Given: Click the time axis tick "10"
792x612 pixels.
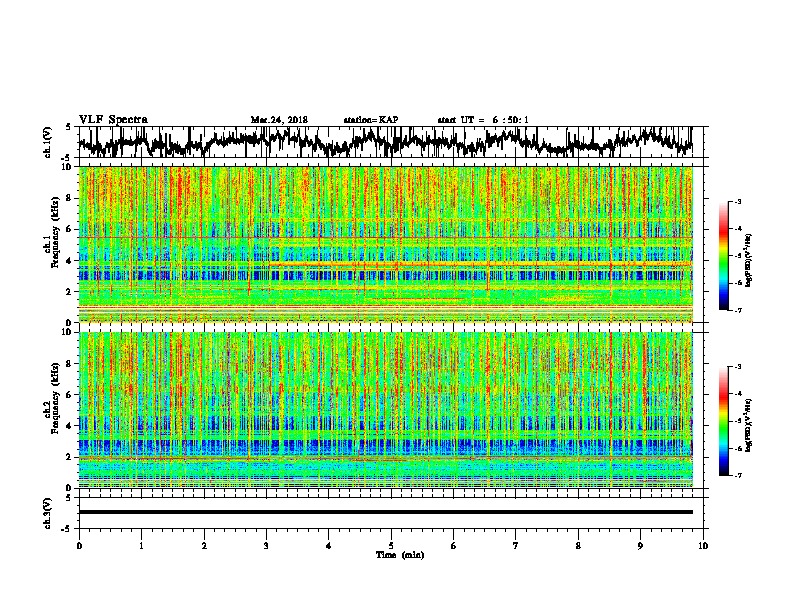Looking at the screenshot, I should click(703, 546).
